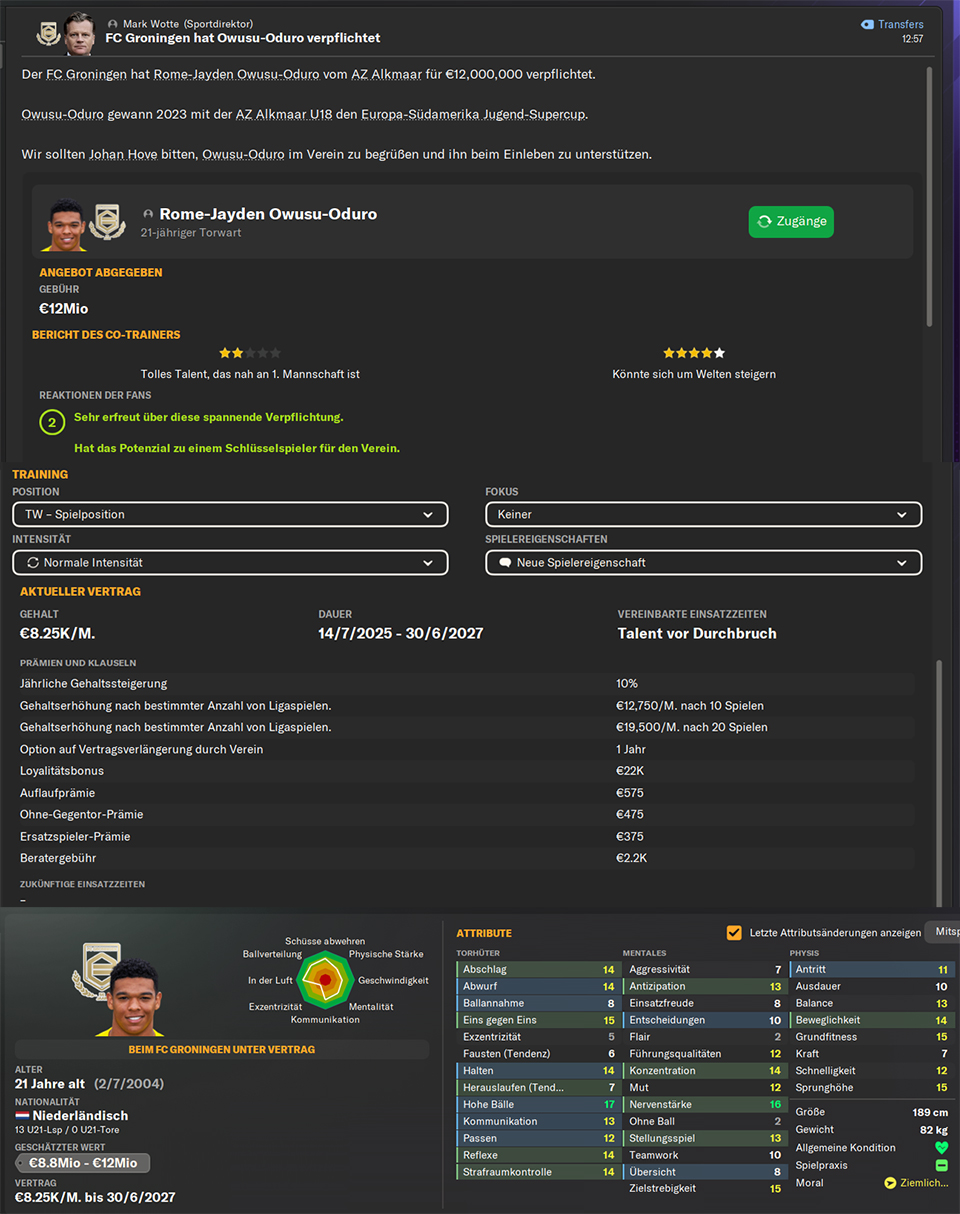Click the Transfers tag icon
The image size is (960, 1214).
click(x=867, y=24)
